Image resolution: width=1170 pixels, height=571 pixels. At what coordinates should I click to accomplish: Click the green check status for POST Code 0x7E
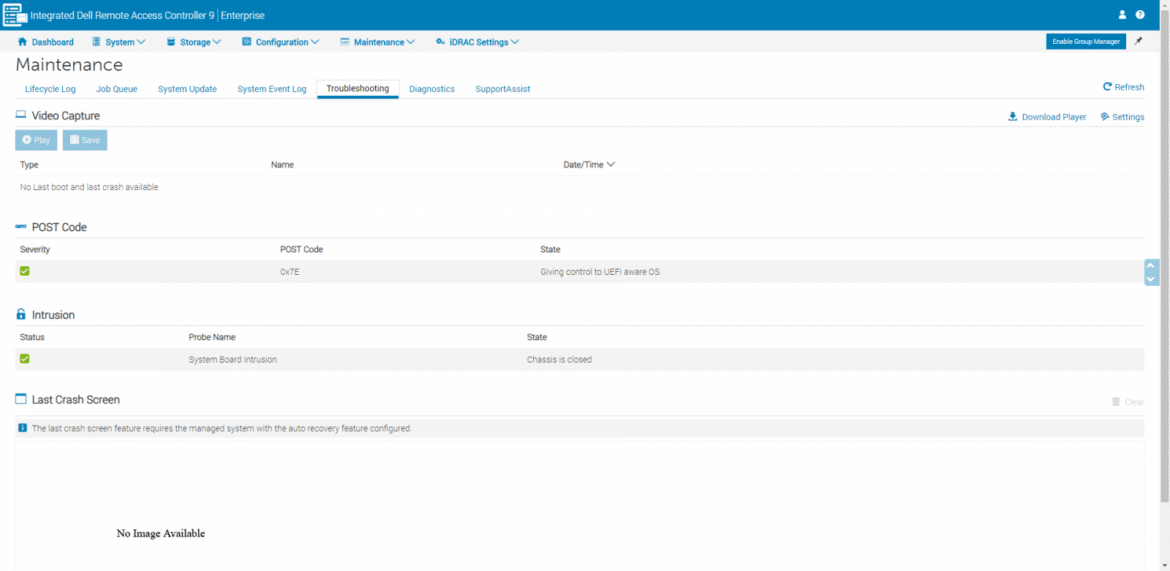click(x=25, y=271)
